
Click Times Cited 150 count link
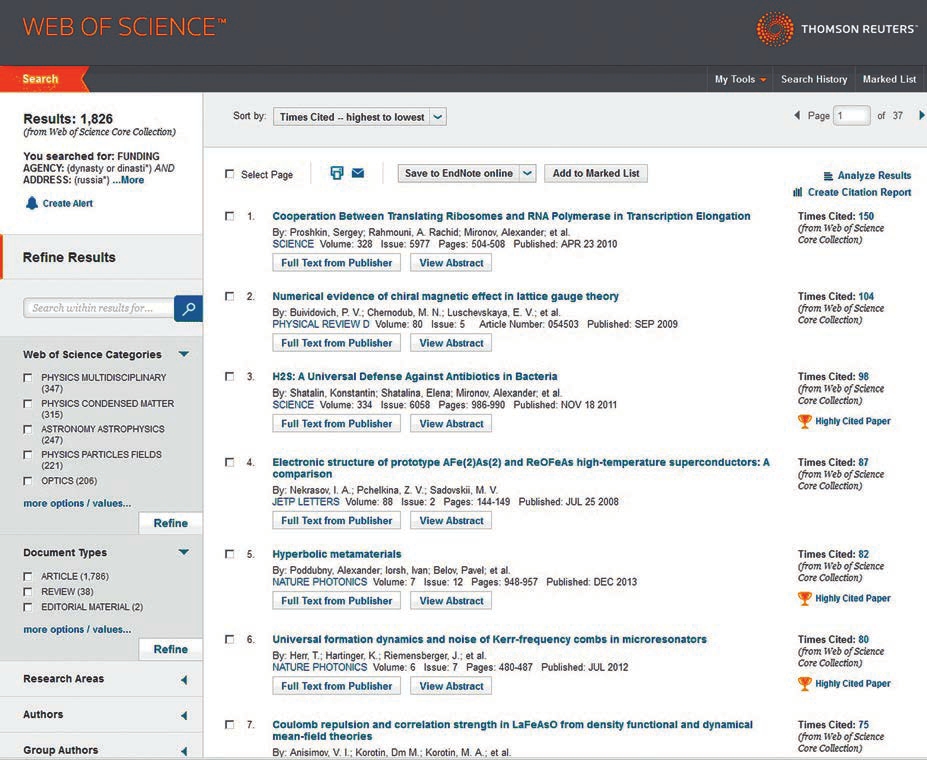pyautogui.click(x=866, y=216)
